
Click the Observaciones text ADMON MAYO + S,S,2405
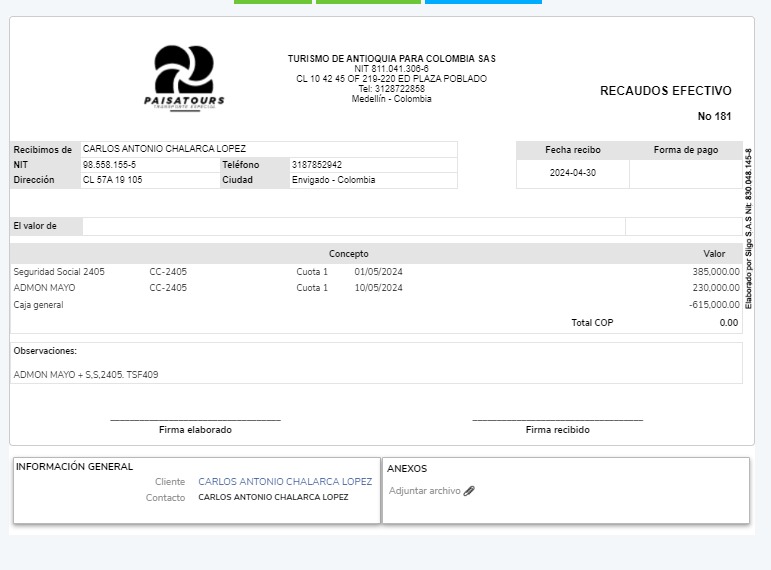click(86, 375)
